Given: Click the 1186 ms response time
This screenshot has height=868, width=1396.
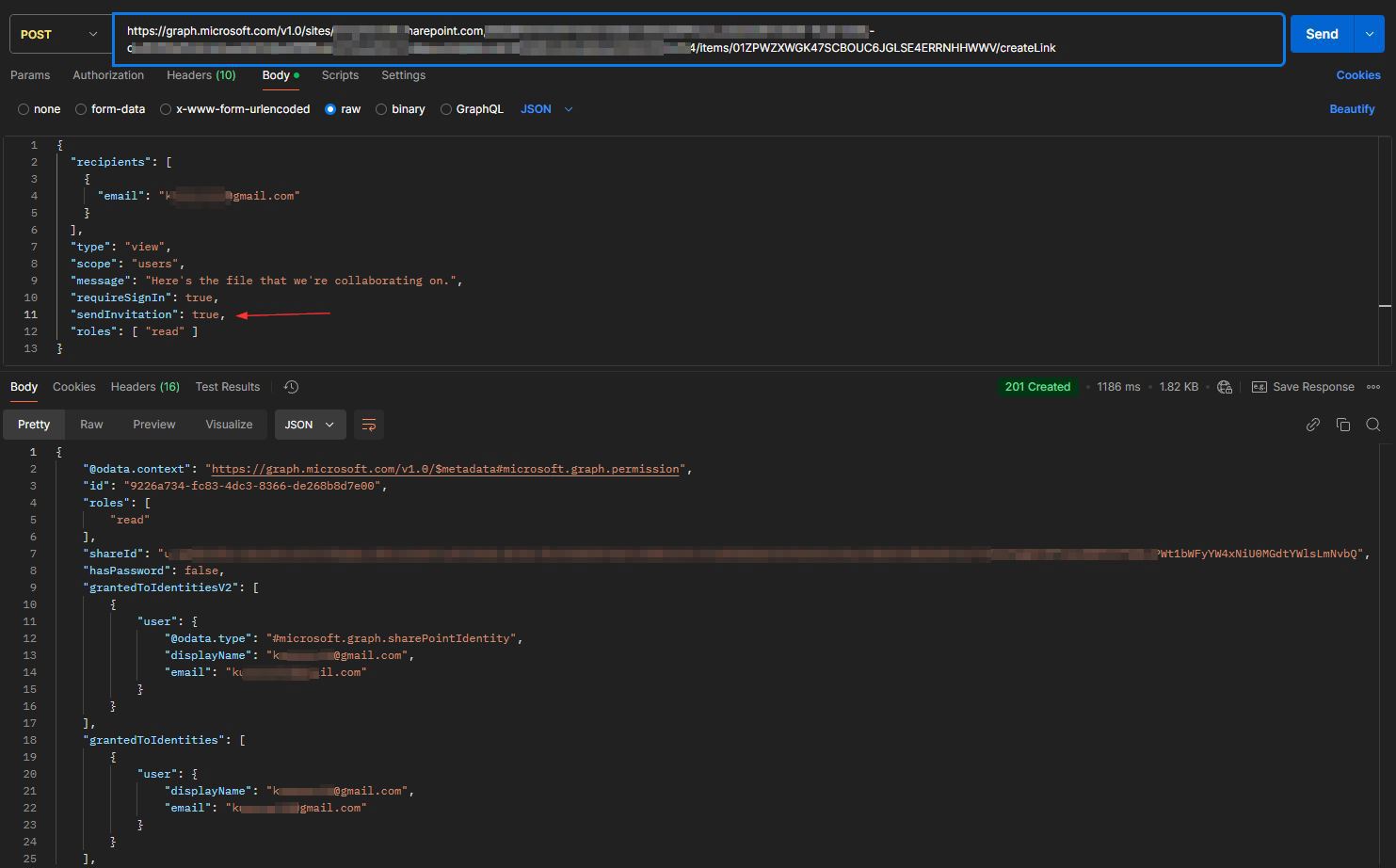Looking at the screenshot, I should coord(1118,387).
